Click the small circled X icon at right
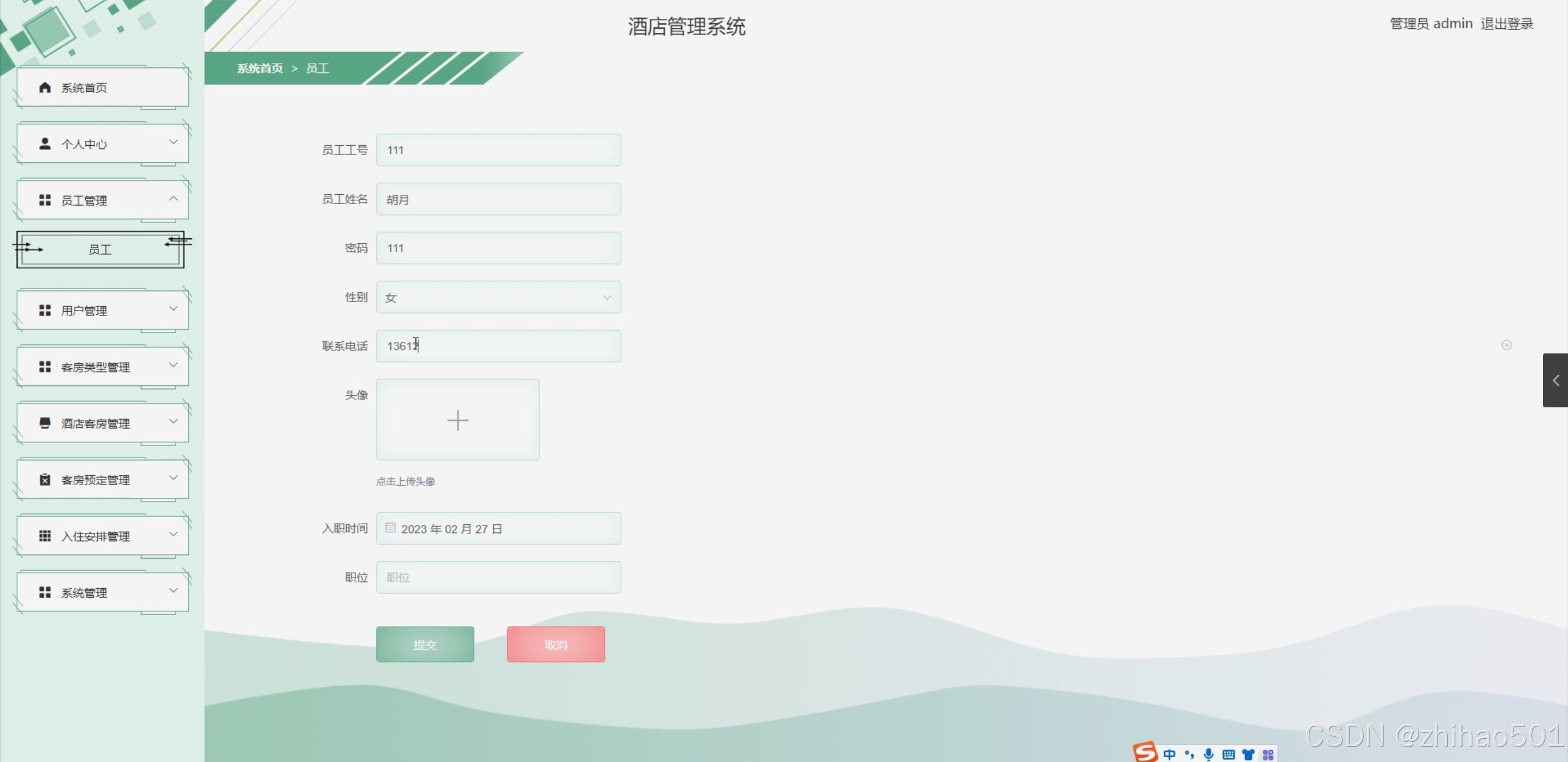This screenshot has height=762, width=1568. (x=1507, y=345)
